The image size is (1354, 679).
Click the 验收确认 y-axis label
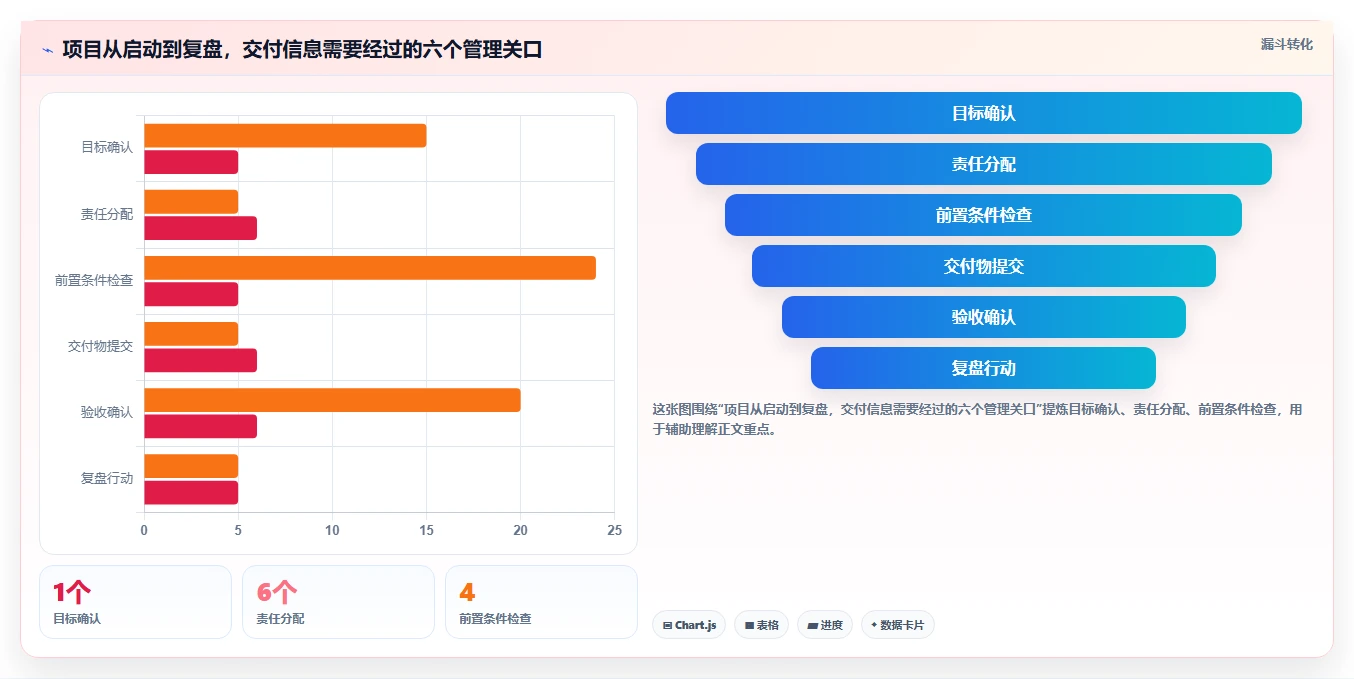[107, 412]
